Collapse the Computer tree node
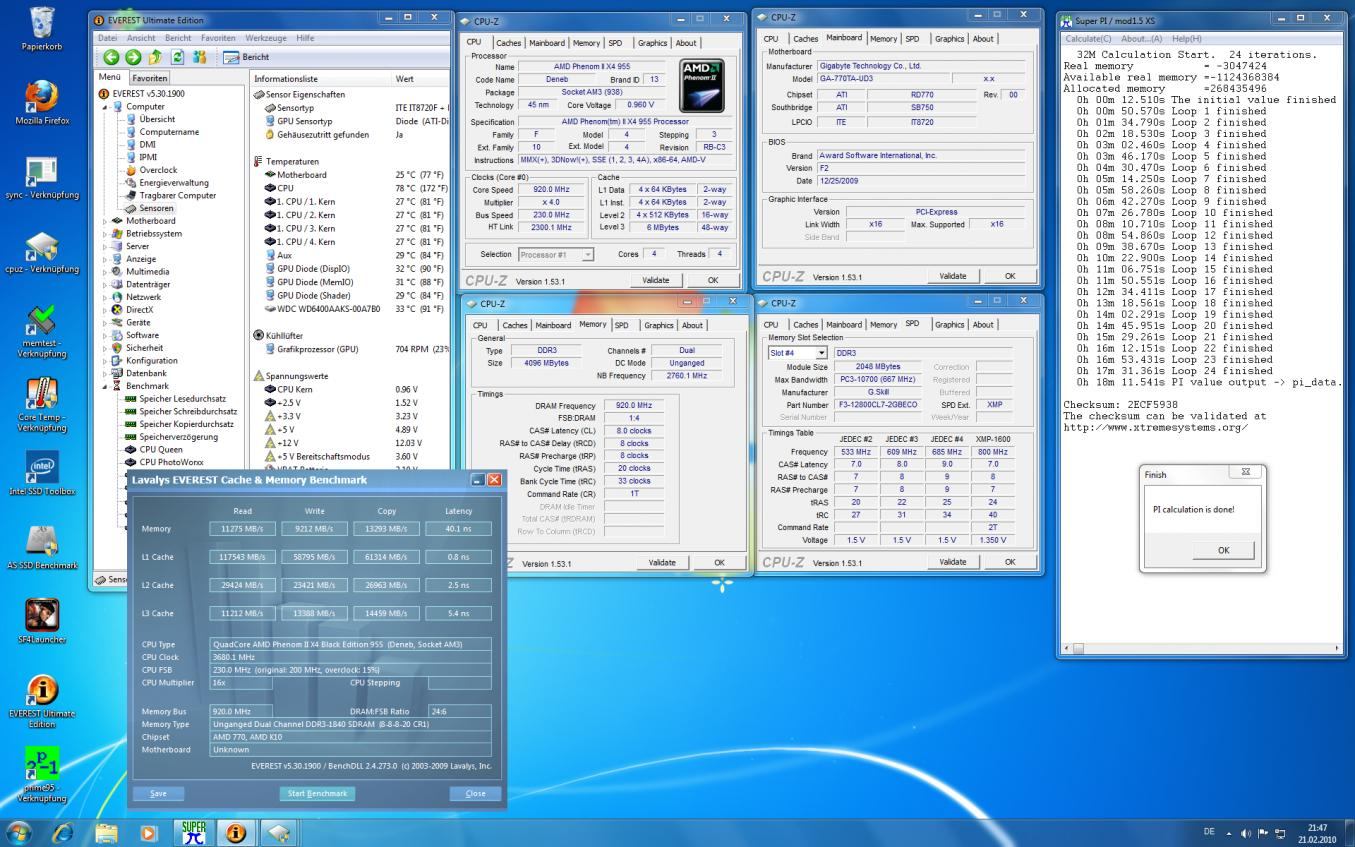This screenshot has height=847, width=1355. point(105,106)
